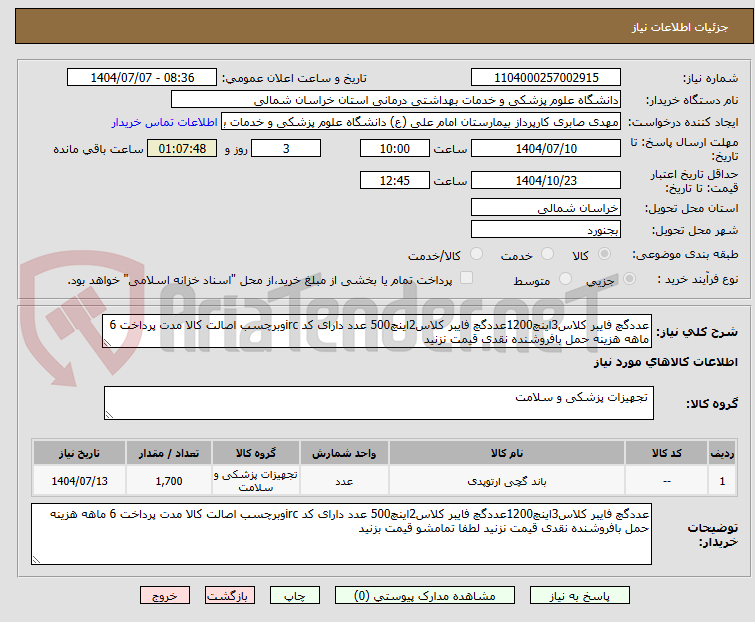Select the متوسط purchase type radio
This screenshot has width=755, height=622.
[565, 279]
